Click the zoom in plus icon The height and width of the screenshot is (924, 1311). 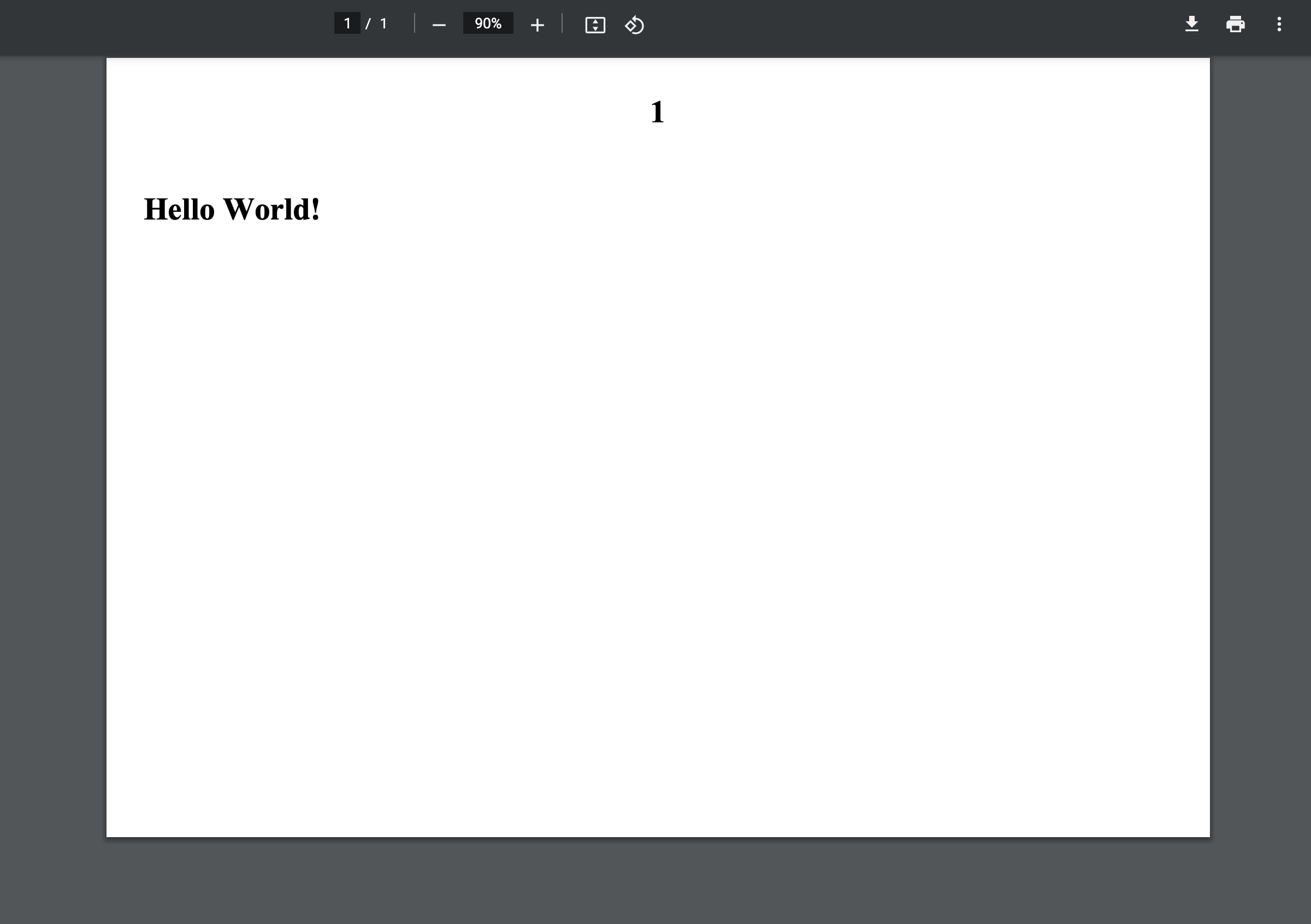point(537,25)
